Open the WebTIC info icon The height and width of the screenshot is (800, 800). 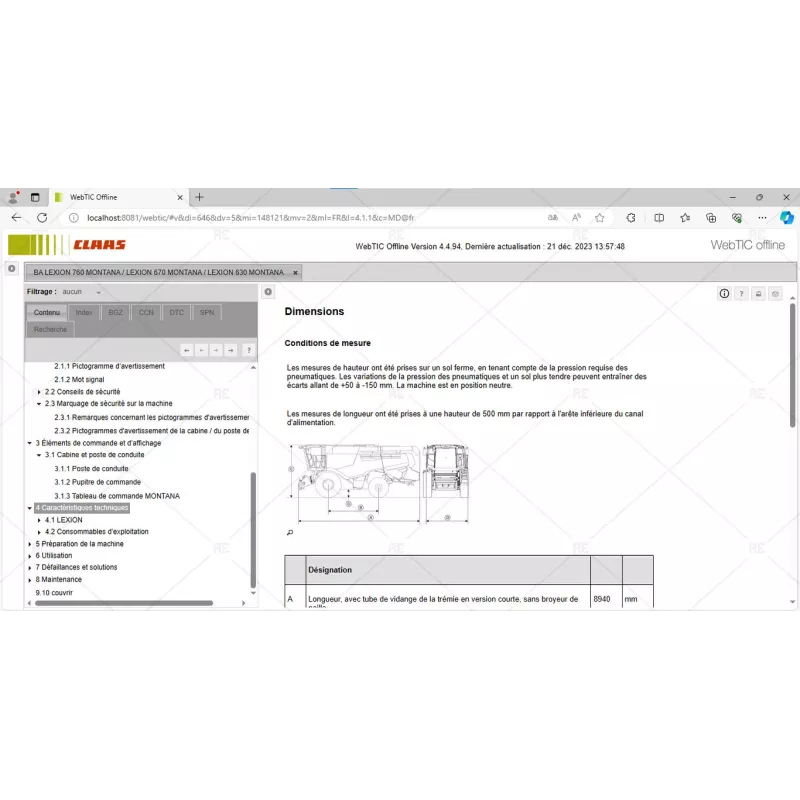pos(724,293)
